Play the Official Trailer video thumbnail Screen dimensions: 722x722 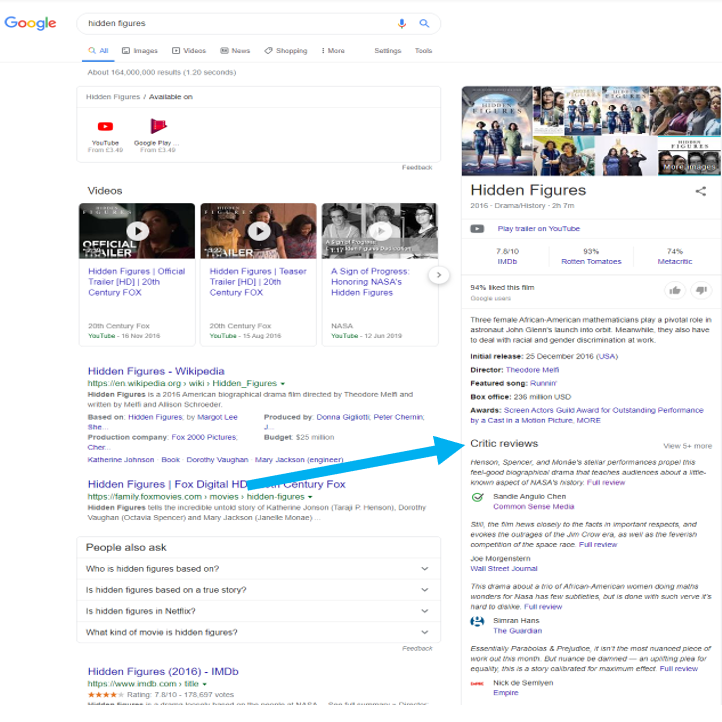(137, 231)
